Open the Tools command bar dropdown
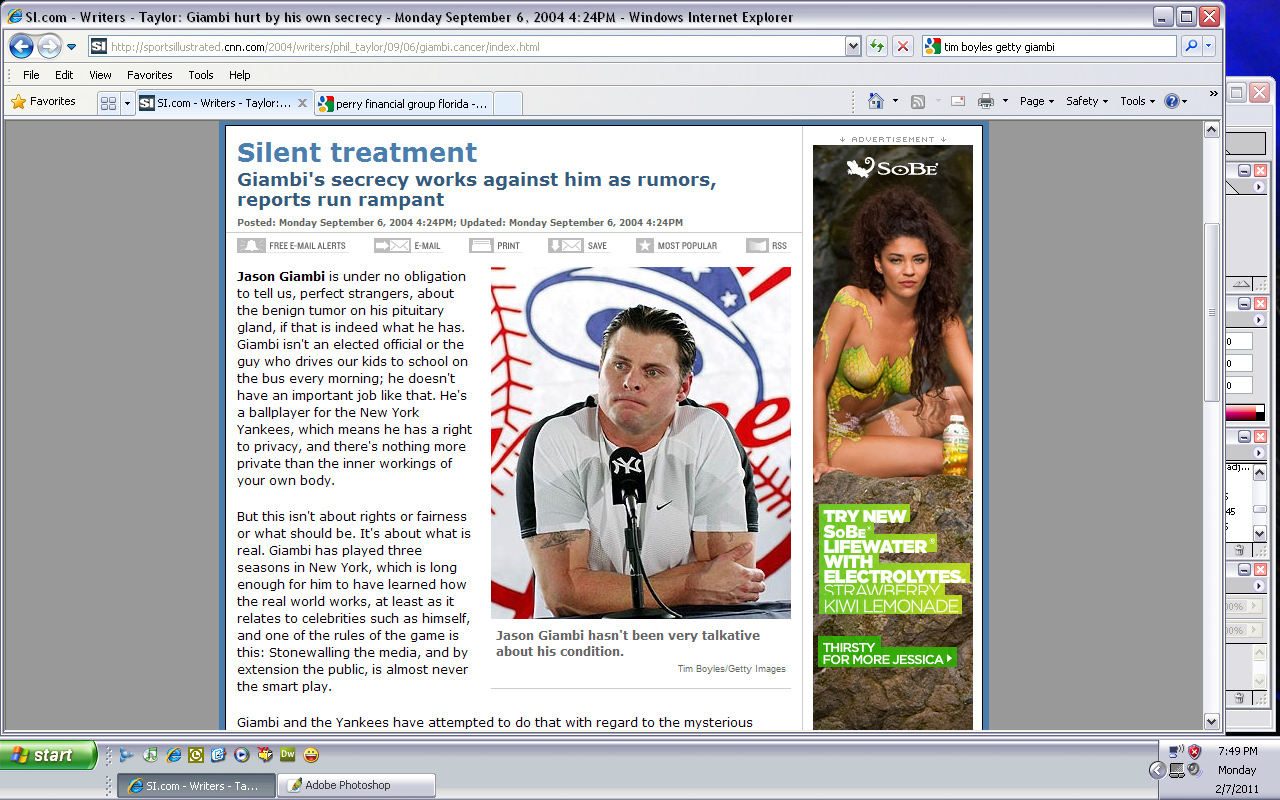 point(1138,101)
